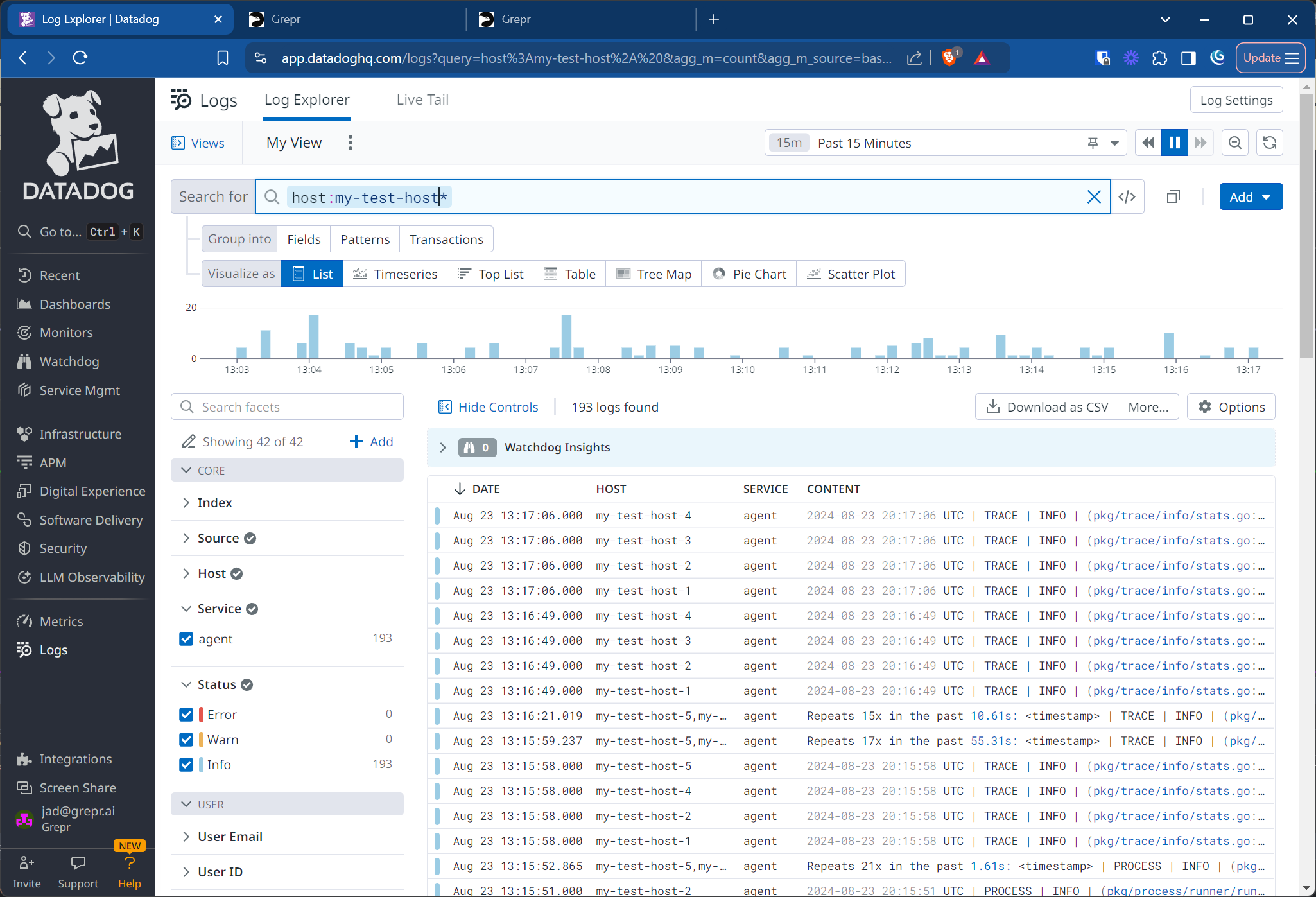Uncheck the Warn status checkbox
The width and height of the screenshot is (1316, 897).
tap(186, 740)
